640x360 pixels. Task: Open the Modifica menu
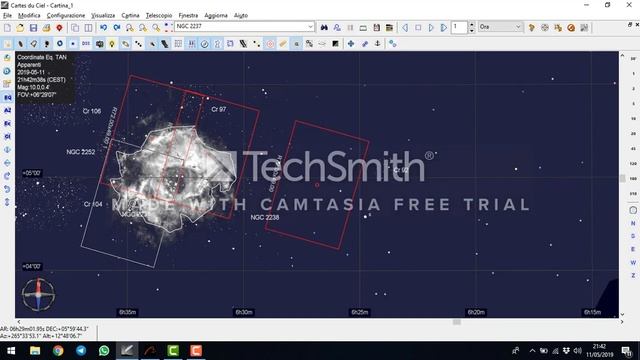pyautogui.click(x=29, y=16)
